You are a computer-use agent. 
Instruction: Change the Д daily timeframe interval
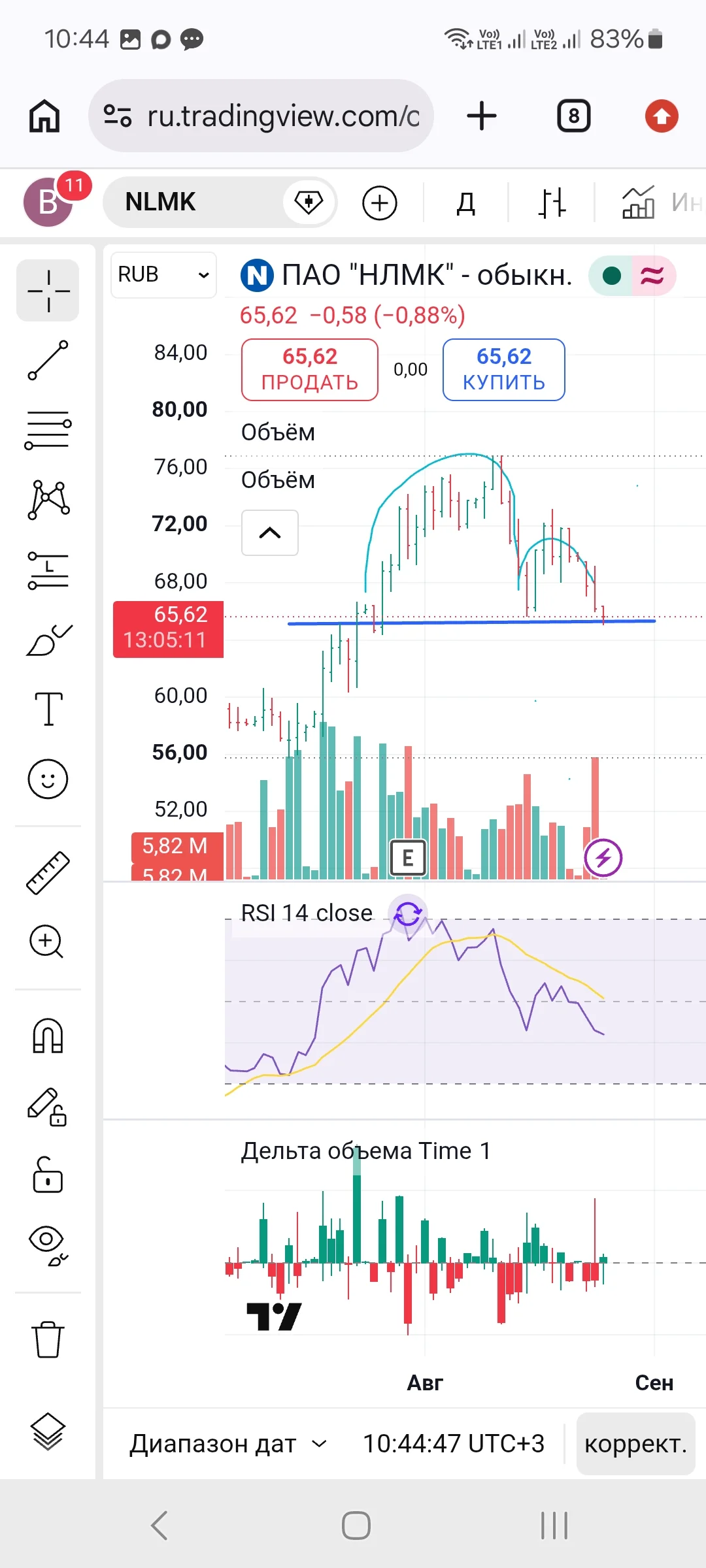tap(465, 203)
